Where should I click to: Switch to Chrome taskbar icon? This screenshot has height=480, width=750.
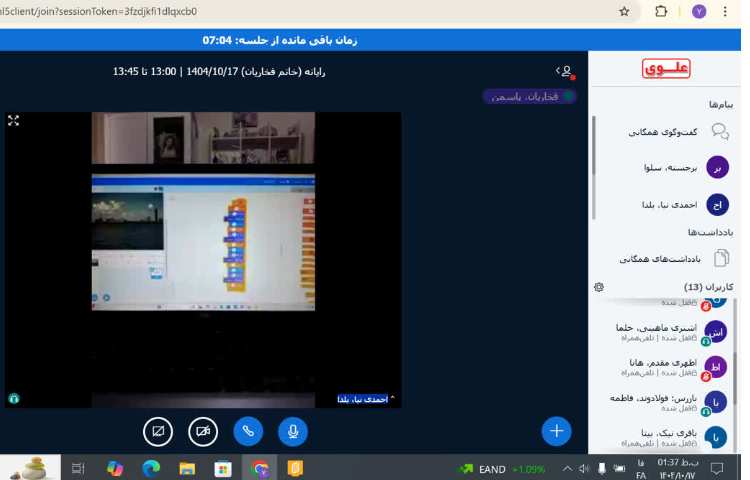[x=260, y=469]
